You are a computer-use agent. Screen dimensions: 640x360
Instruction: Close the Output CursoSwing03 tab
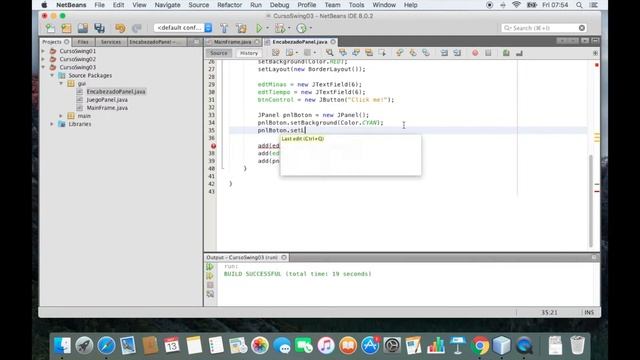284,258
